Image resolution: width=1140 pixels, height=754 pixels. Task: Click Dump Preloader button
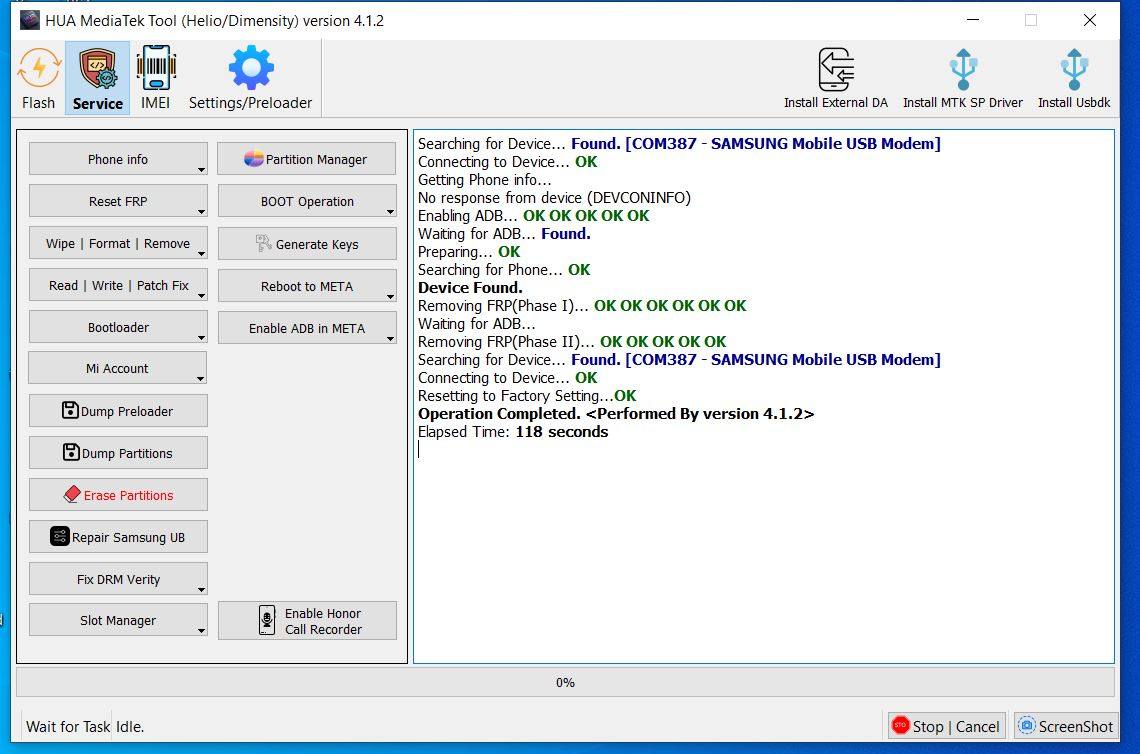[x=118, y=411]
